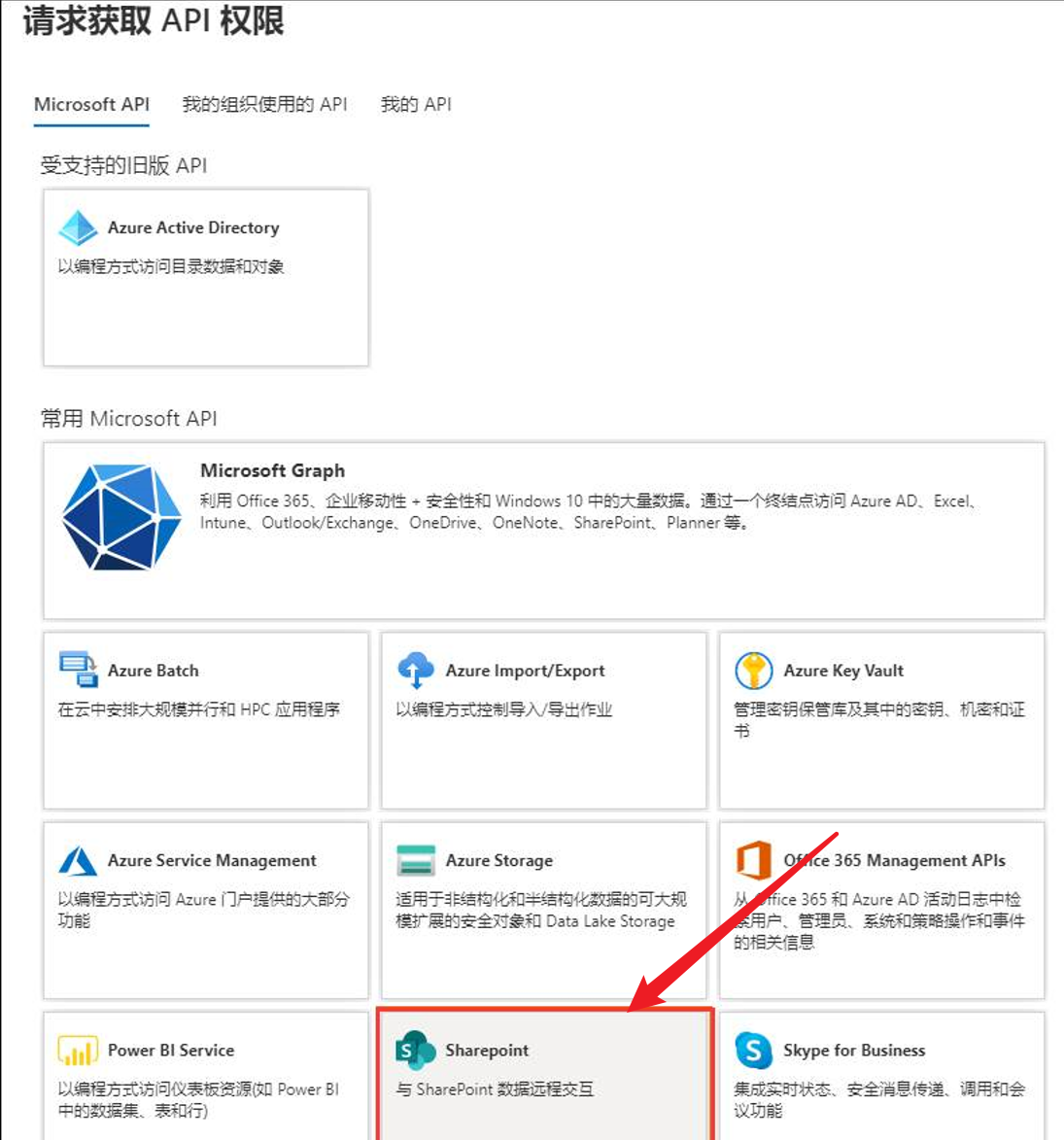Click the 受支持的旧版 API section heading
This screenshot has width=1064, height=1140.
point(123,166)
